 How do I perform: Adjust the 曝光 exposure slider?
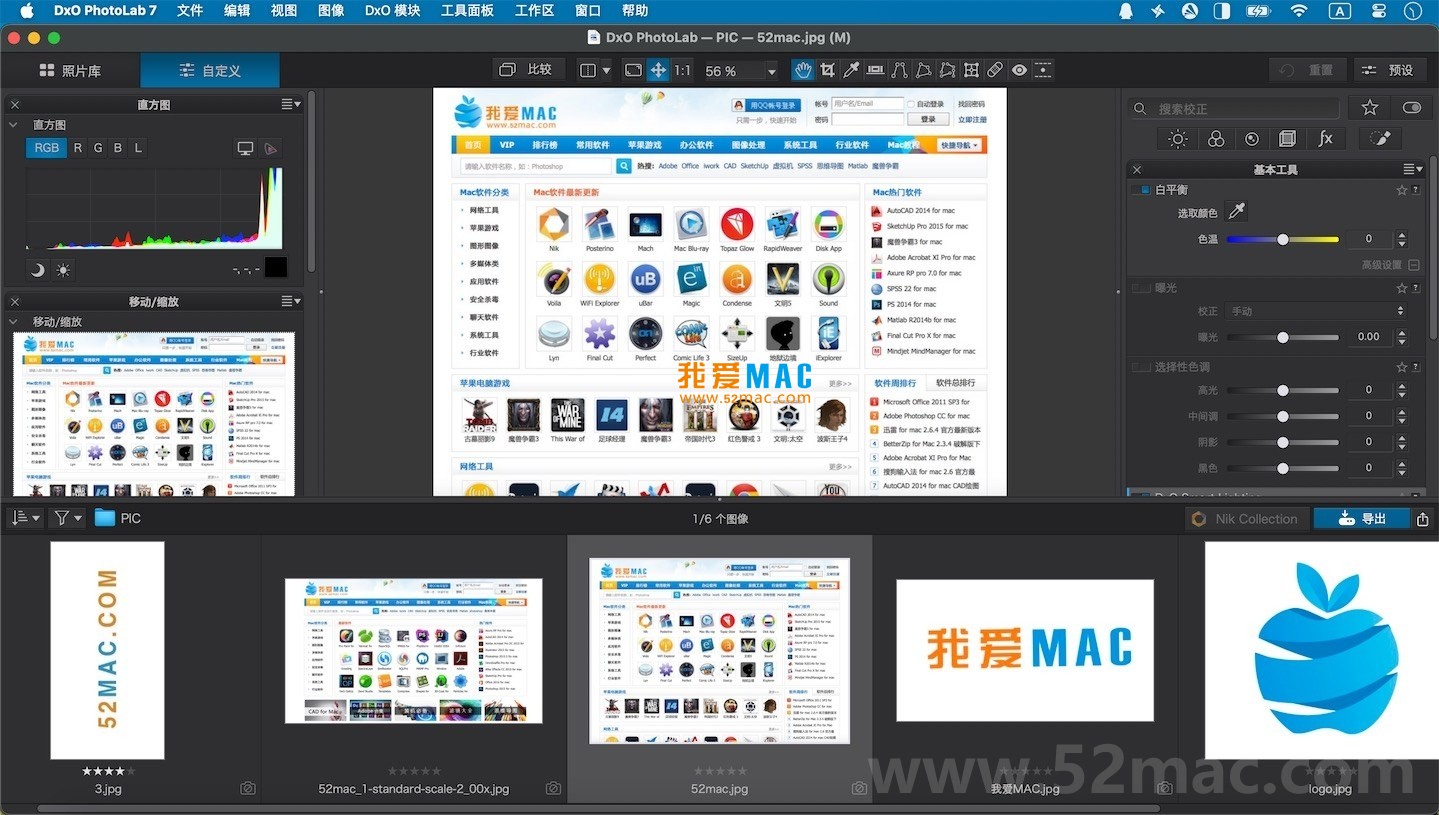[x=1283, y=337]
